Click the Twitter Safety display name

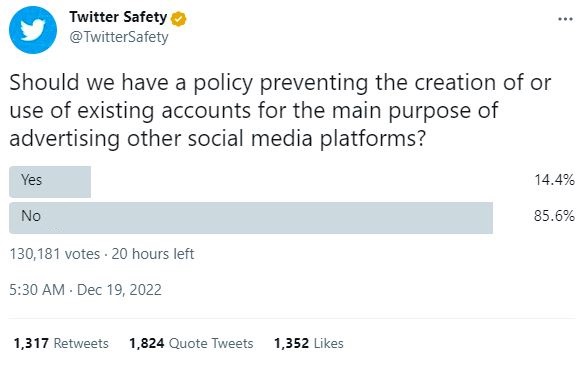click(x=118, y=17)
